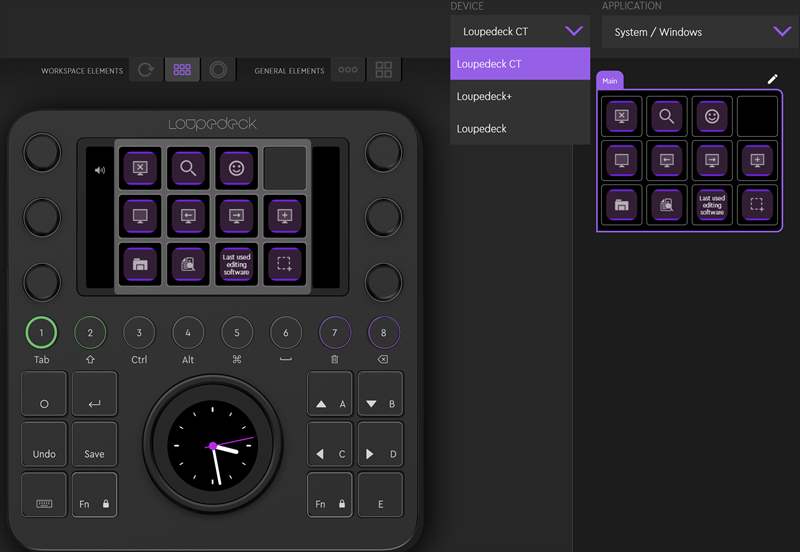
Task: Select monitor left-arrow icon in Main page panel
Action: point(666,161)
